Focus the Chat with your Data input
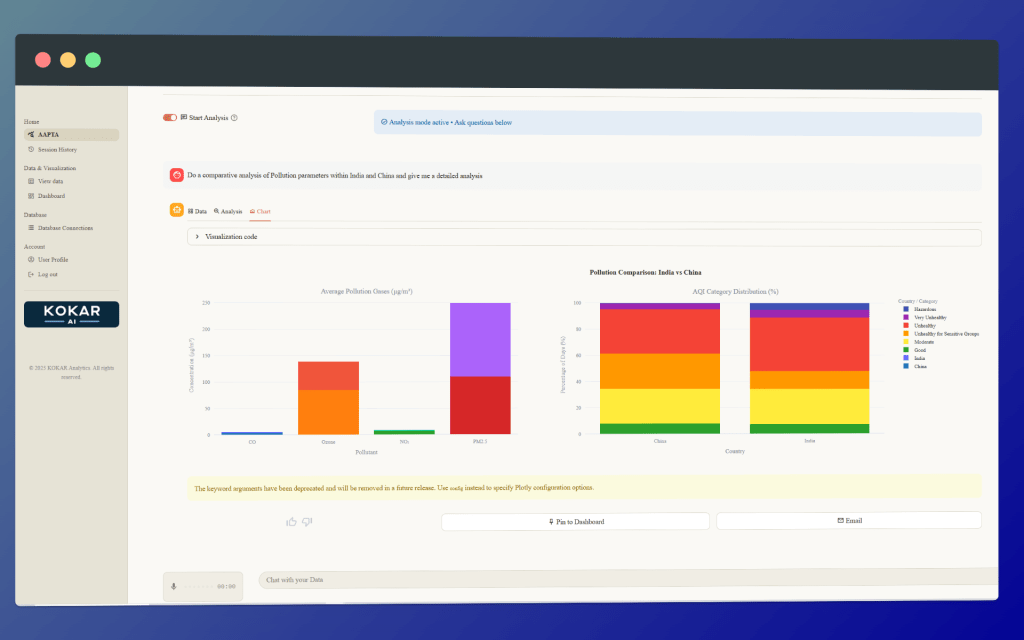This screenshot has height=640, width=1024. pos(620,579)
